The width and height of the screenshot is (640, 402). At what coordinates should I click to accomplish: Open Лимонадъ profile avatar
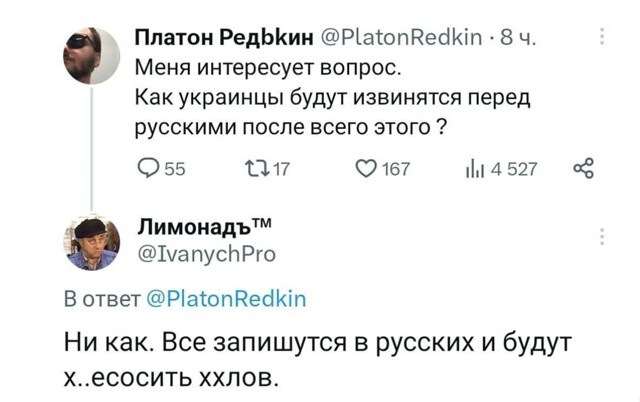[91, 242]
